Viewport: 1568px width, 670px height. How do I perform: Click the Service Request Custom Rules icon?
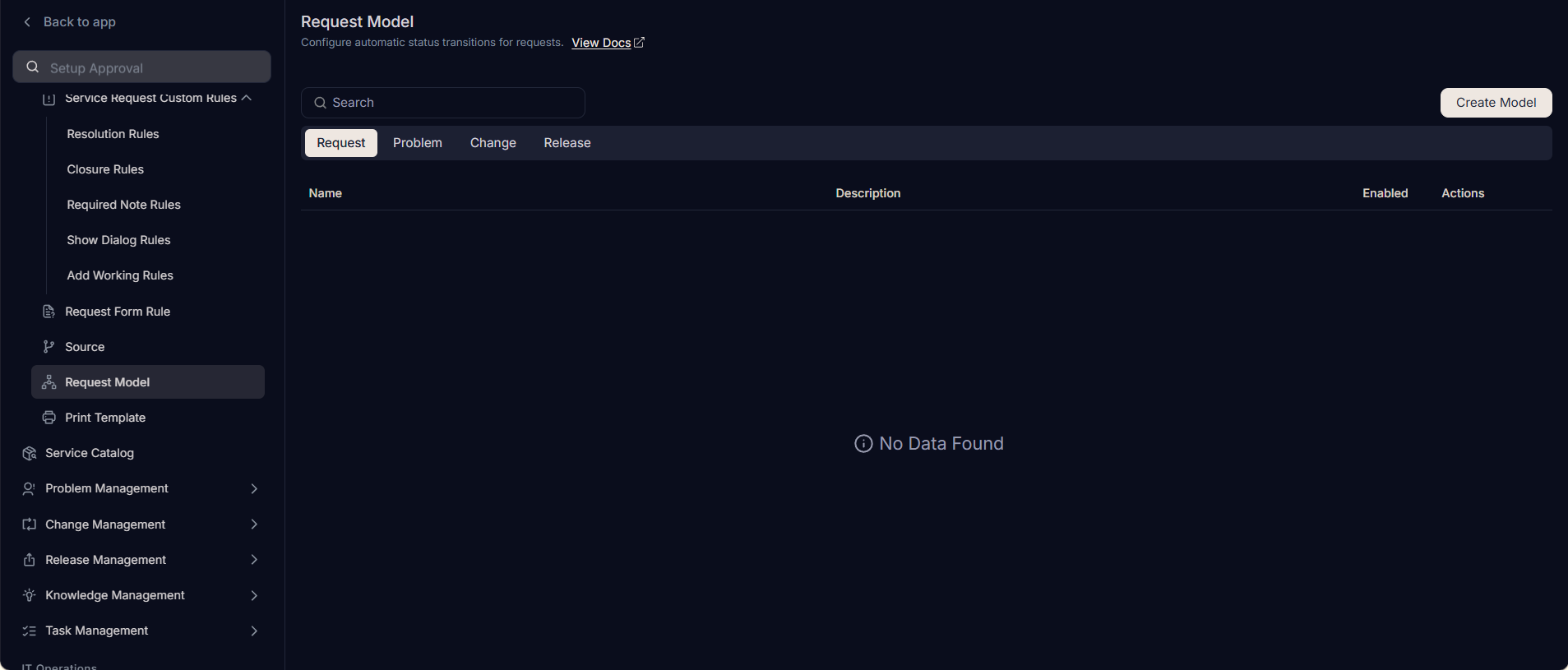(x=49, y=99)
